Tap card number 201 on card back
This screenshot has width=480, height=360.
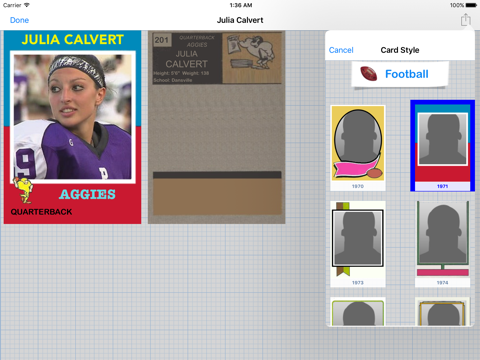pyautogui.click(x=162, y=40)
